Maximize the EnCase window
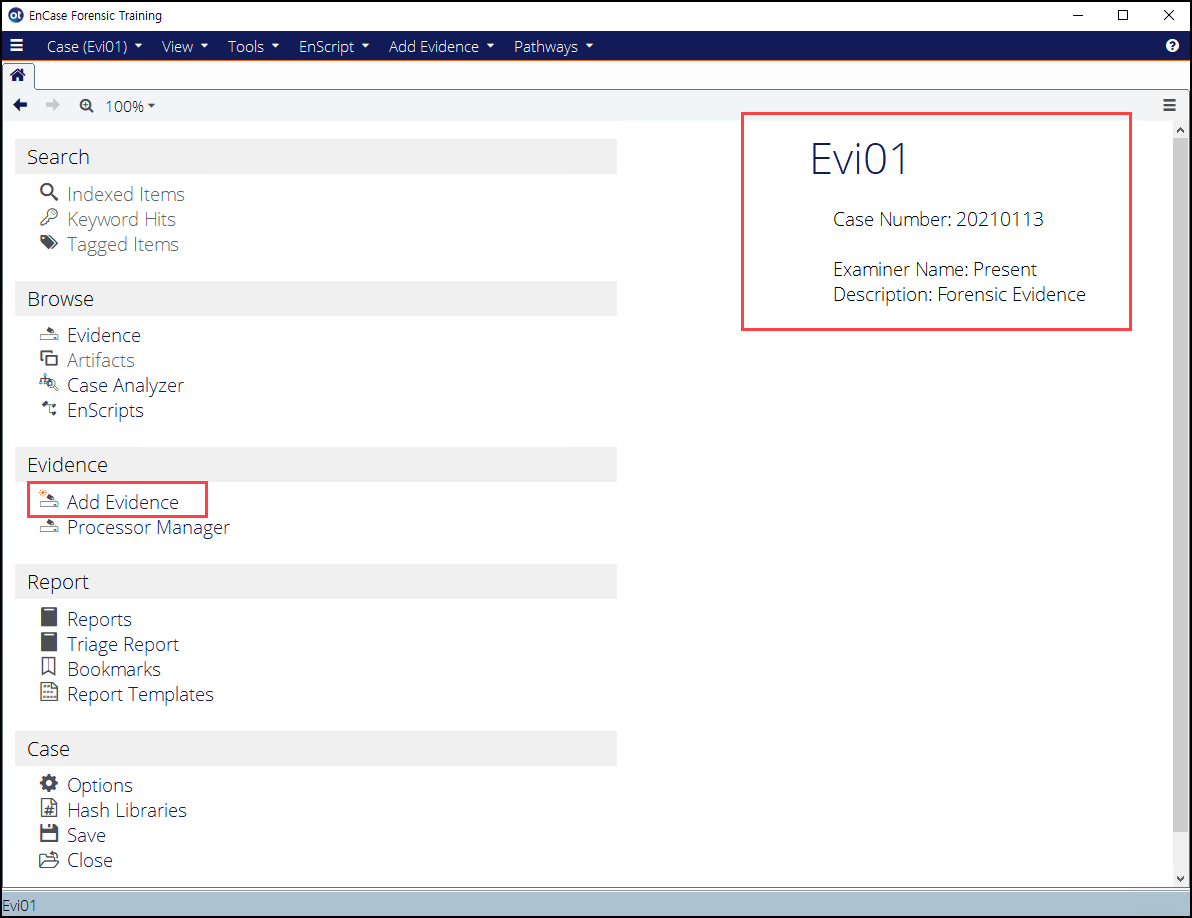Image resolution: width=1192 pixels, height=918 pixels. (x=1123, y=15)
